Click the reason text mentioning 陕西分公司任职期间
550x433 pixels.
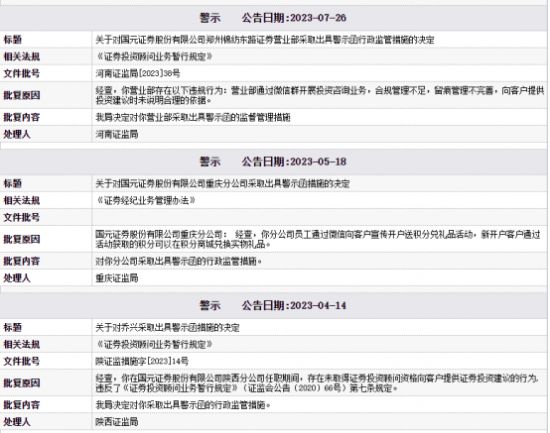click(317, 383)
